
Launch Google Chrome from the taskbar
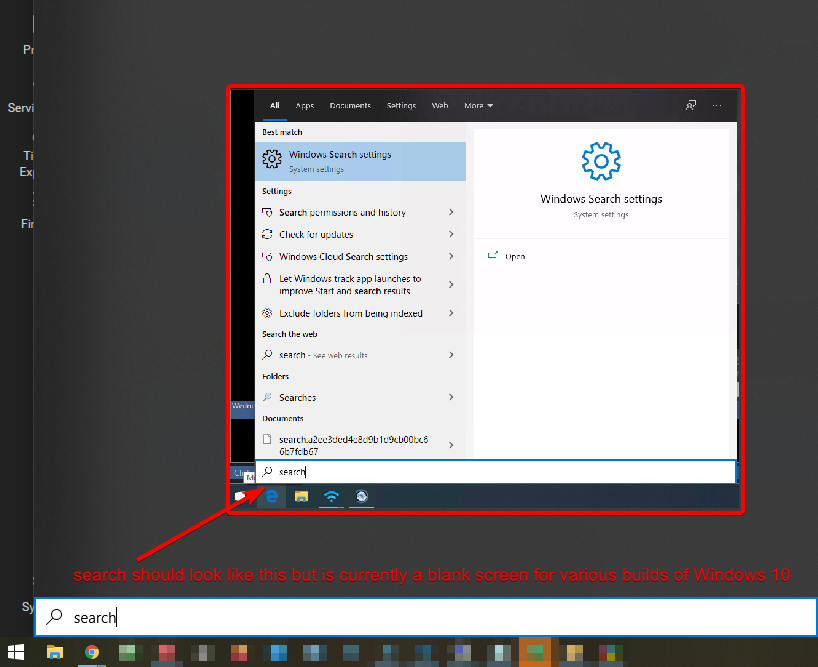(92, 651)
